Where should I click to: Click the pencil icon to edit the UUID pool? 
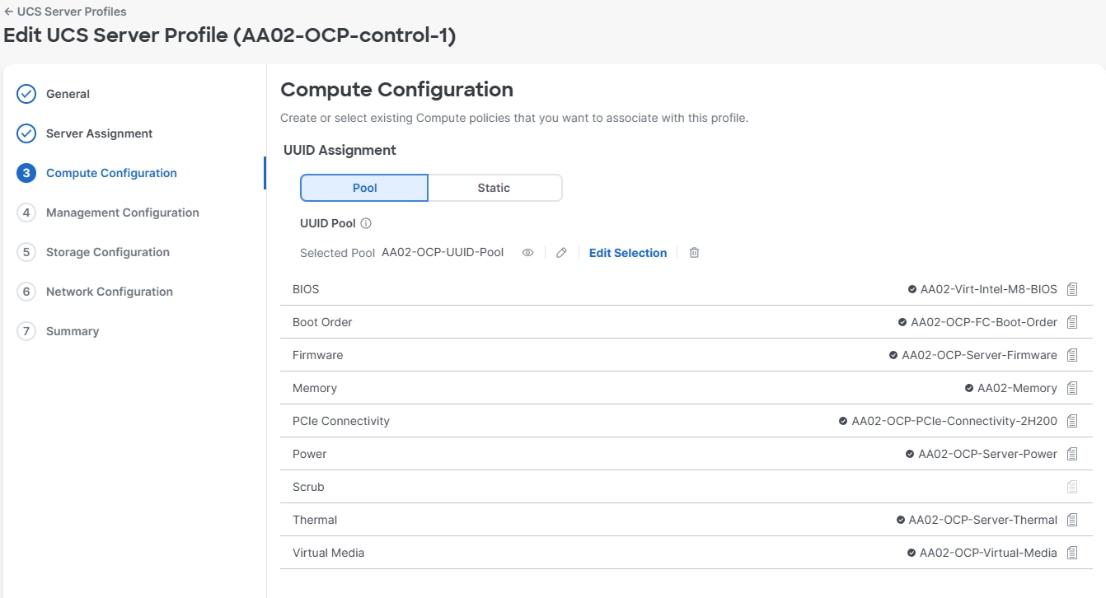pyautogui.click(x=561, y=252)
